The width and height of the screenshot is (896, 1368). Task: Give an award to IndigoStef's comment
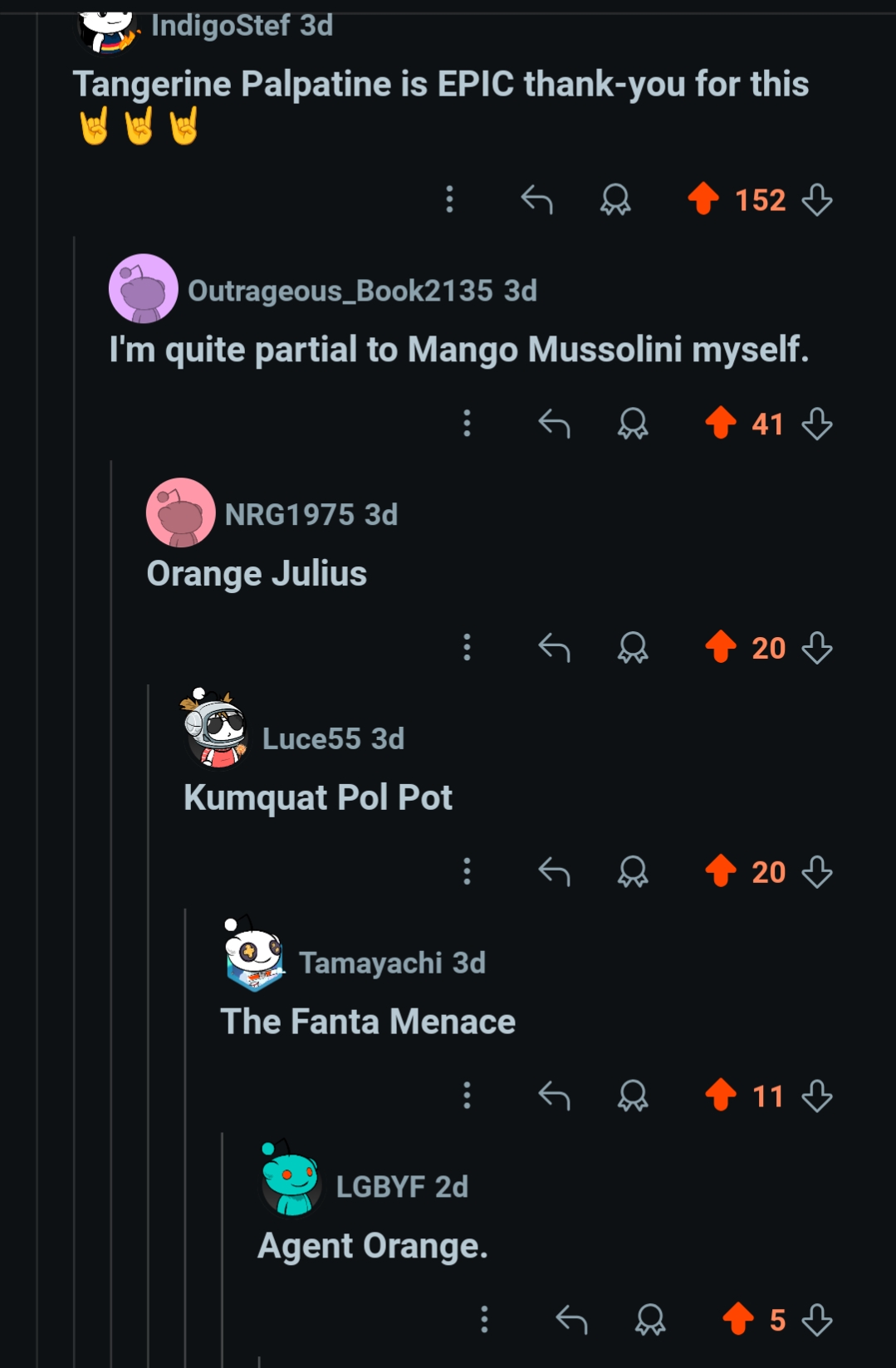coord(615,199)
